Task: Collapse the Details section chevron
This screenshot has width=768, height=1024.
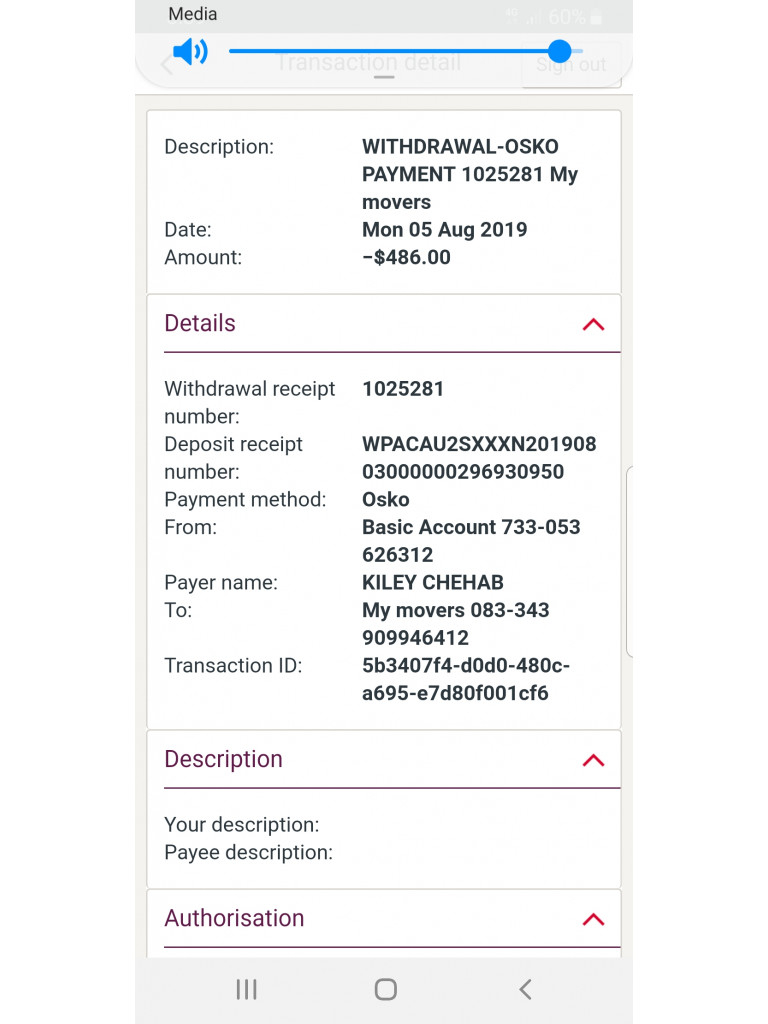Action: click(x=593, y=324)
